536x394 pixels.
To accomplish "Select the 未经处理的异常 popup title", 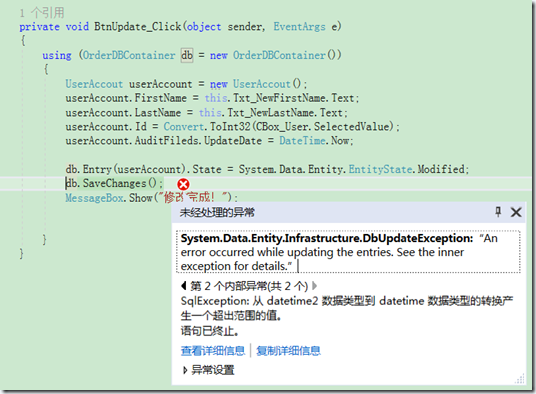I will tap(217, 212).
